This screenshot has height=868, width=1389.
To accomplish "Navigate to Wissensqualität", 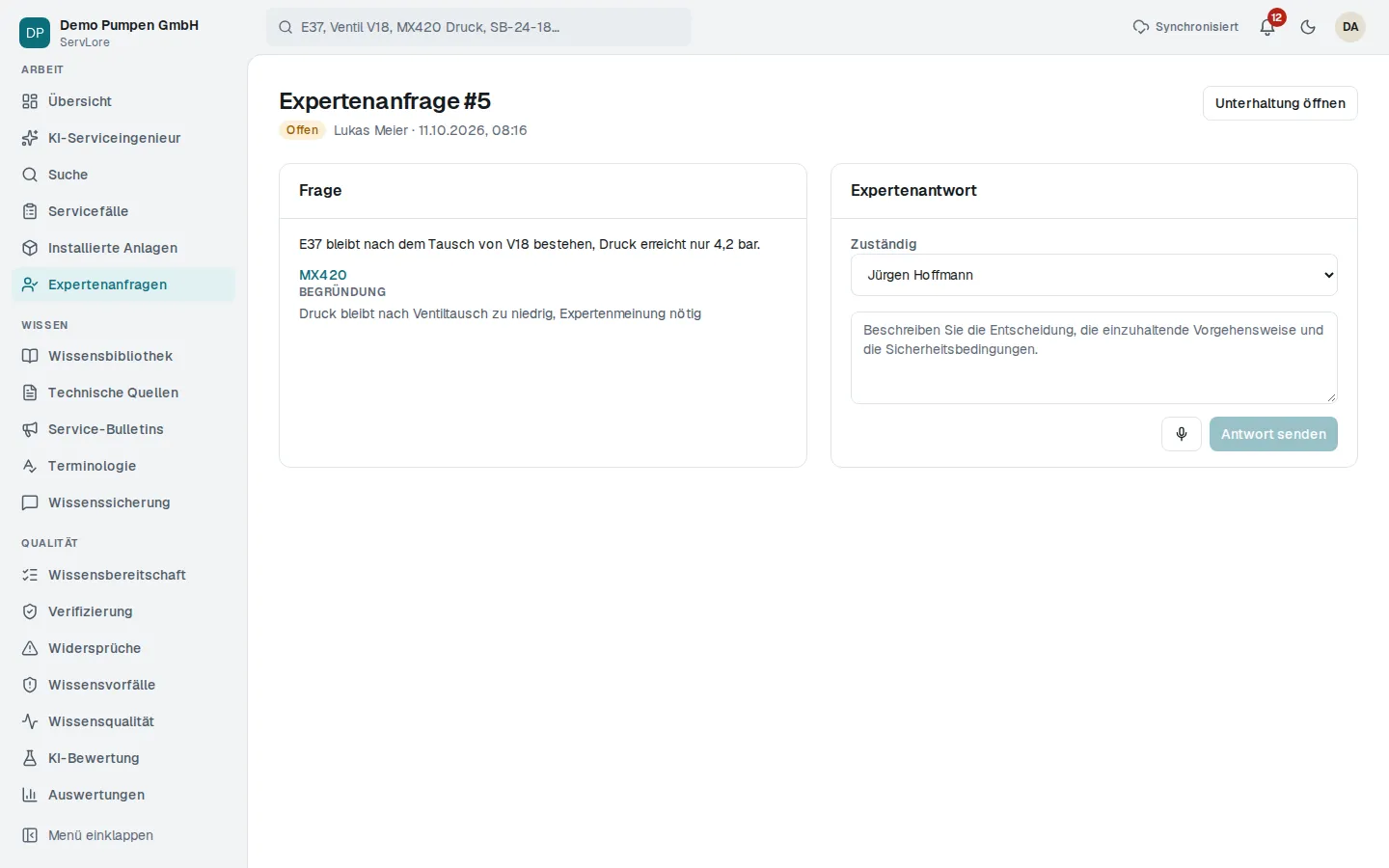I will coord(123,721).
